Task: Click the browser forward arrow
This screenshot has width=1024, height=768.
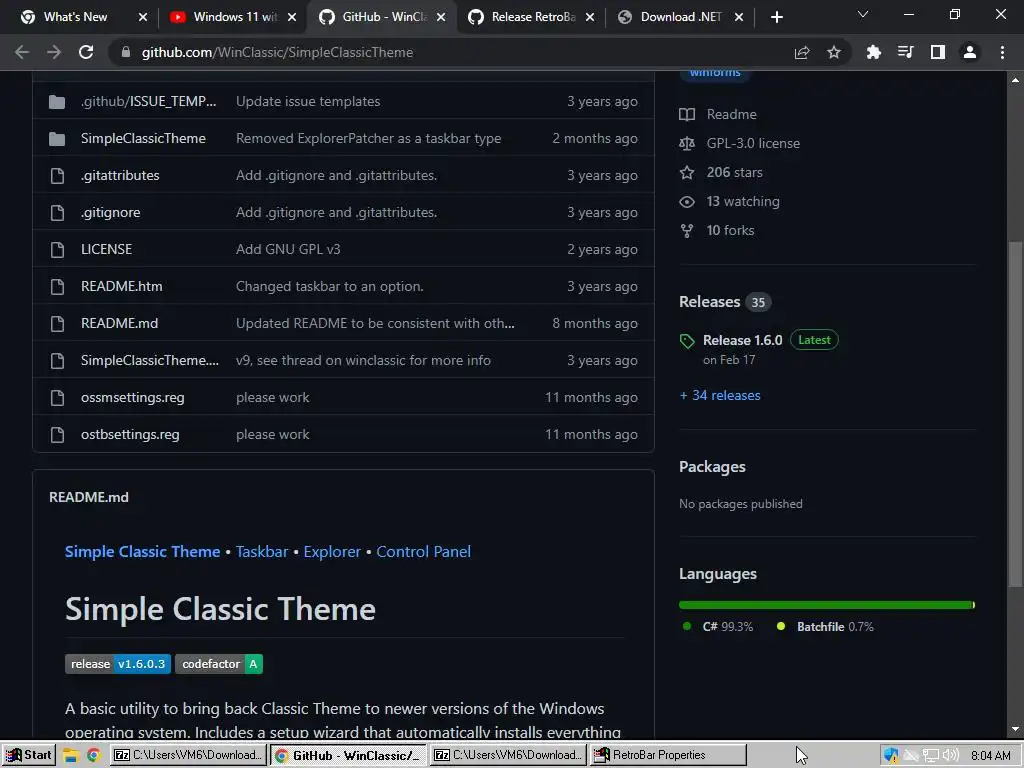Action: (x=54, y=52)
